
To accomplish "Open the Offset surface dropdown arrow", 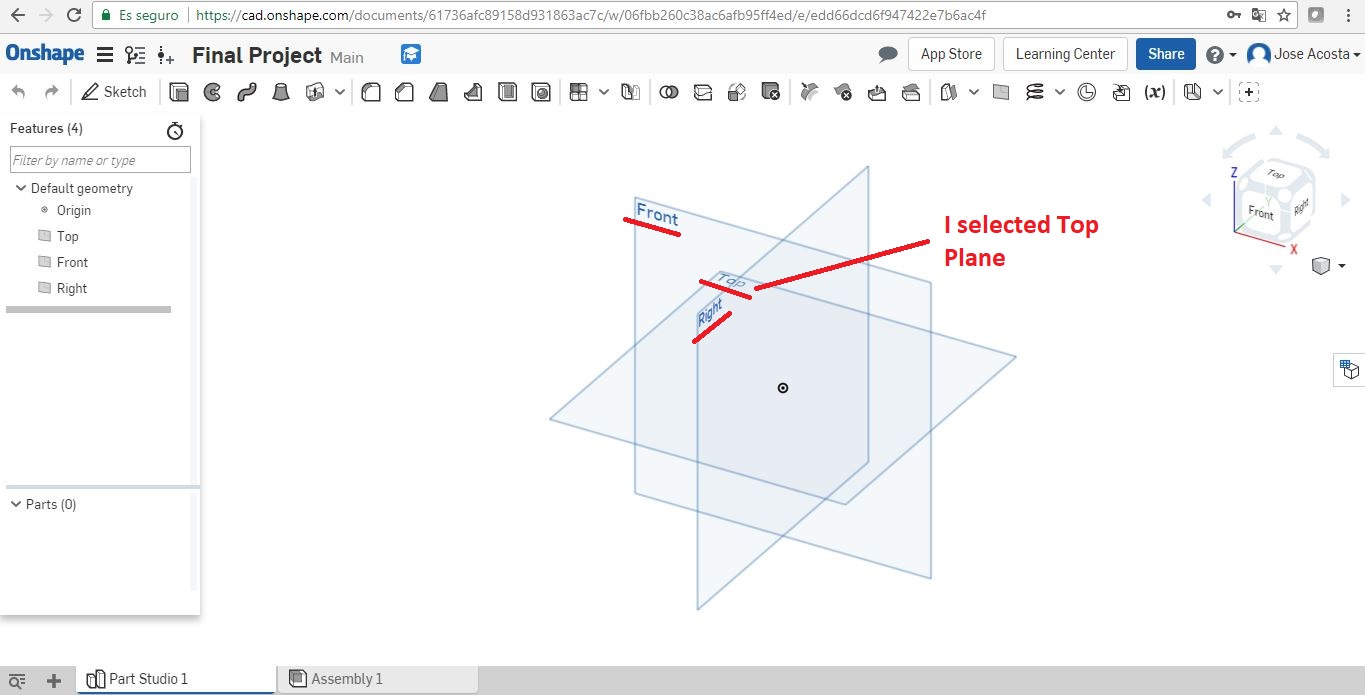I will tap(975, 92).
